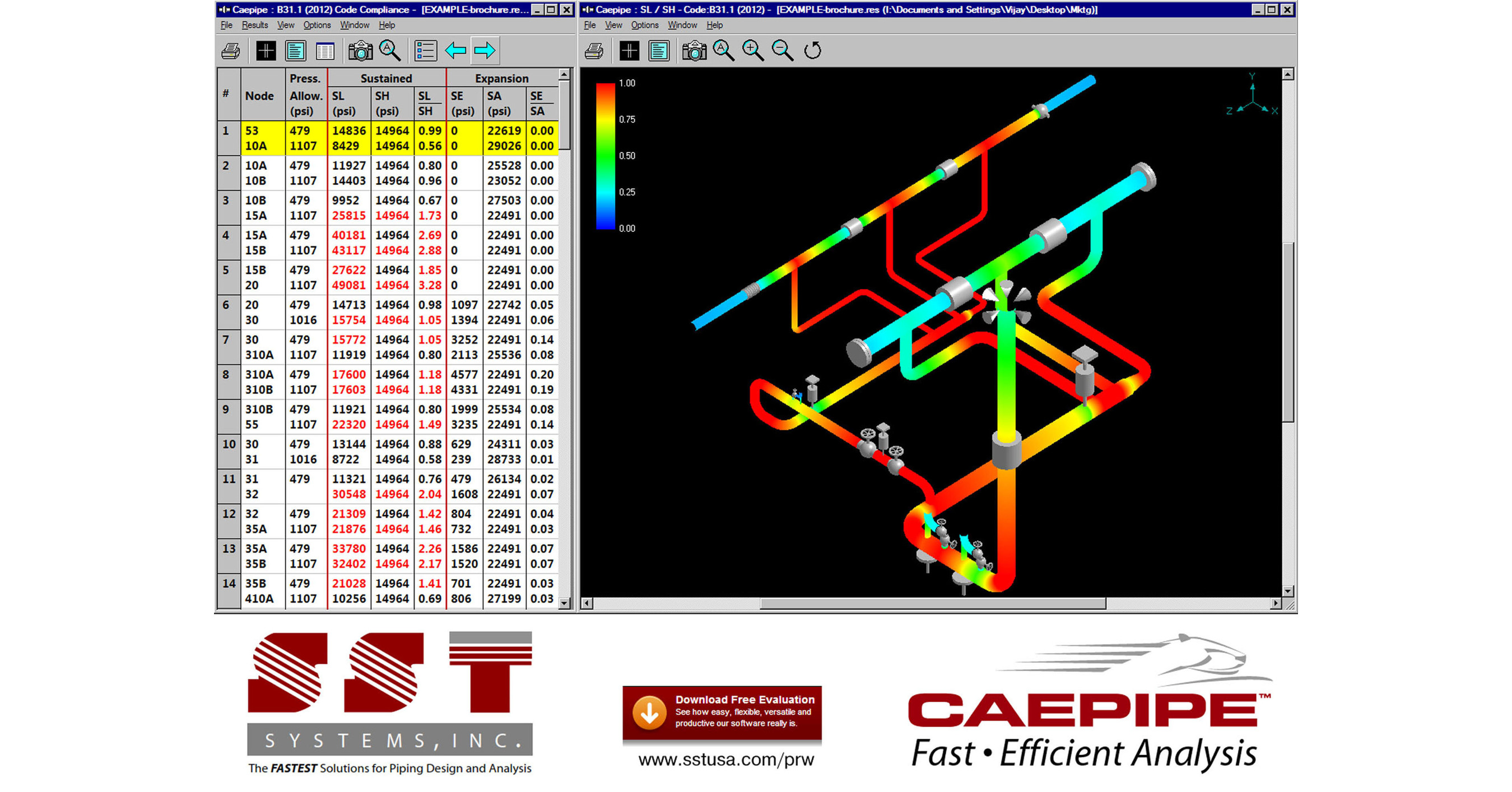The width and height of the screenshot is (1512, 792).
Task: Print the code compliance report
Action: tap(231, 51)
